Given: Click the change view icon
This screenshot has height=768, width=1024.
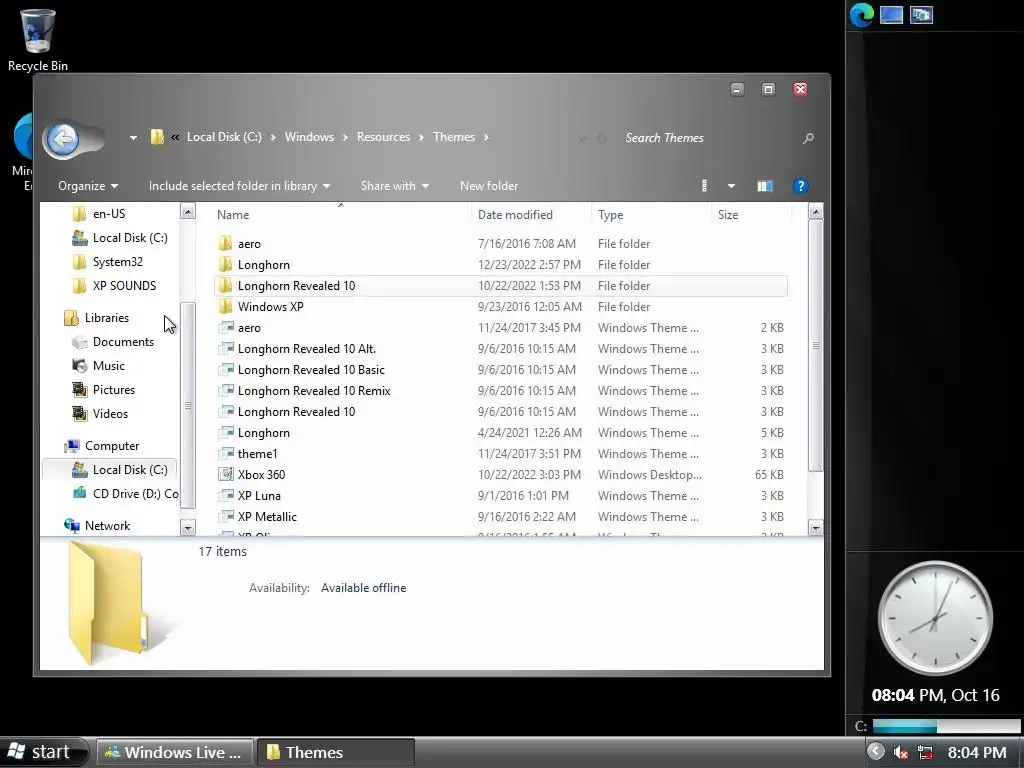Looking at the screenshot, I should (x=704, y=186).
